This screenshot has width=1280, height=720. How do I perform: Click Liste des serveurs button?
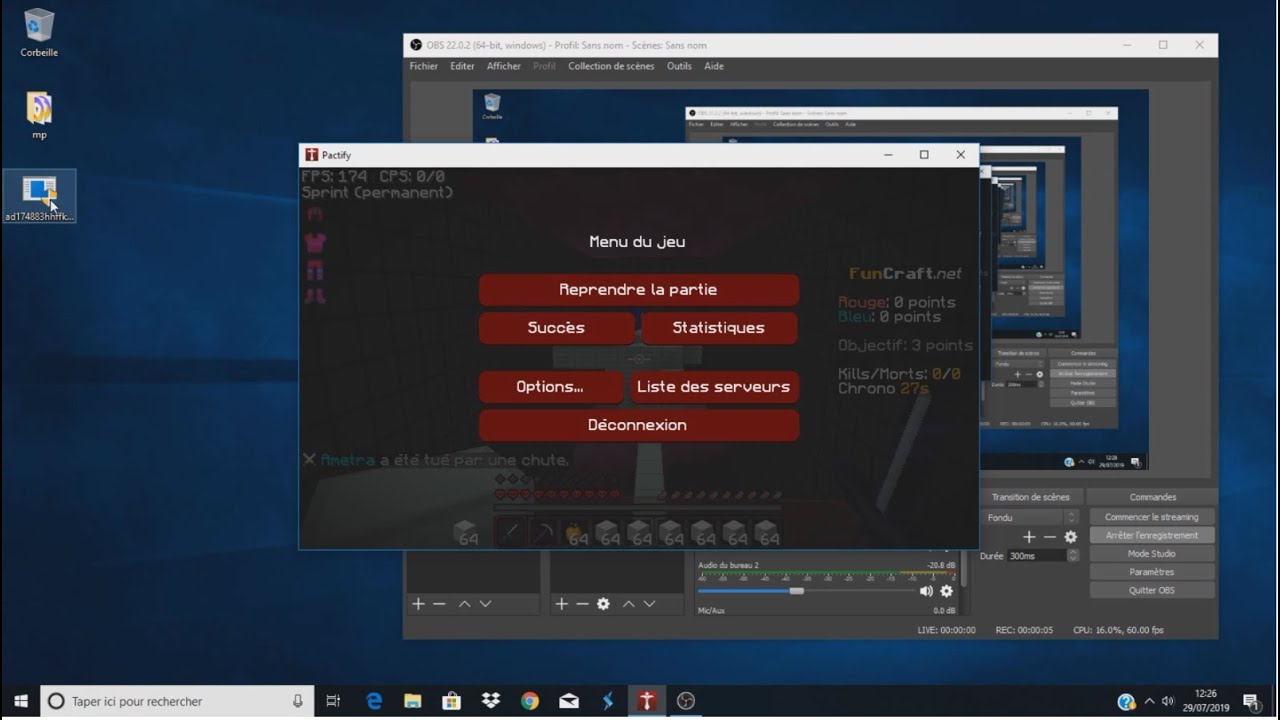click(x=713, y=387)
